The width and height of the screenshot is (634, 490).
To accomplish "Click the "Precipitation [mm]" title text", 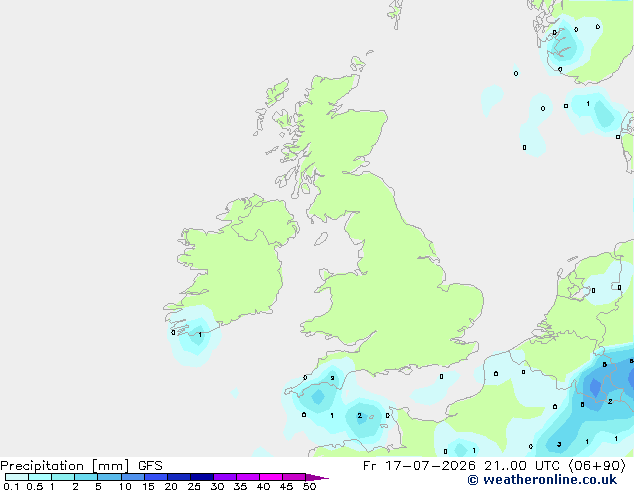I will [x=64, y=466].
